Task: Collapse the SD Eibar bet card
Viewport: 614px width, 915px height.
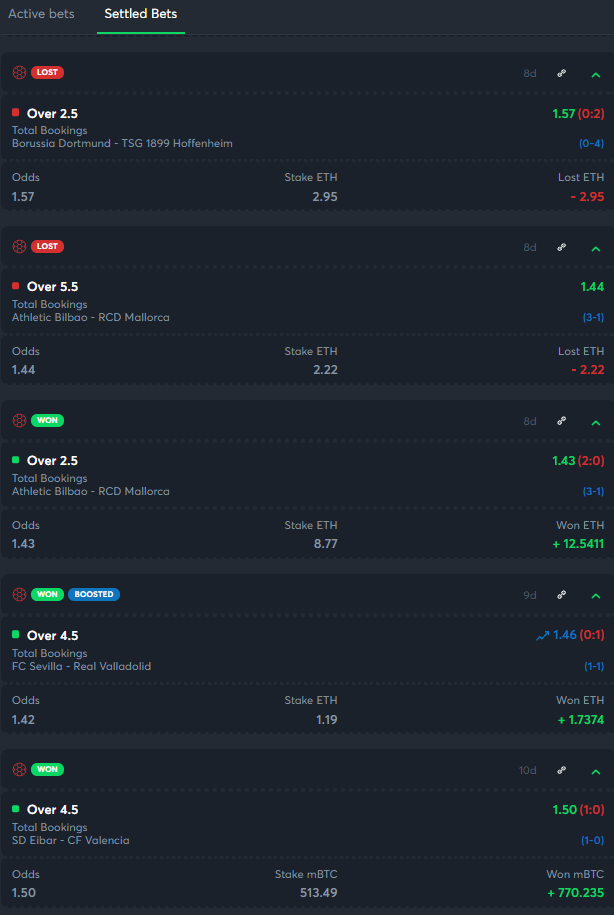Action: pos(595,771)
